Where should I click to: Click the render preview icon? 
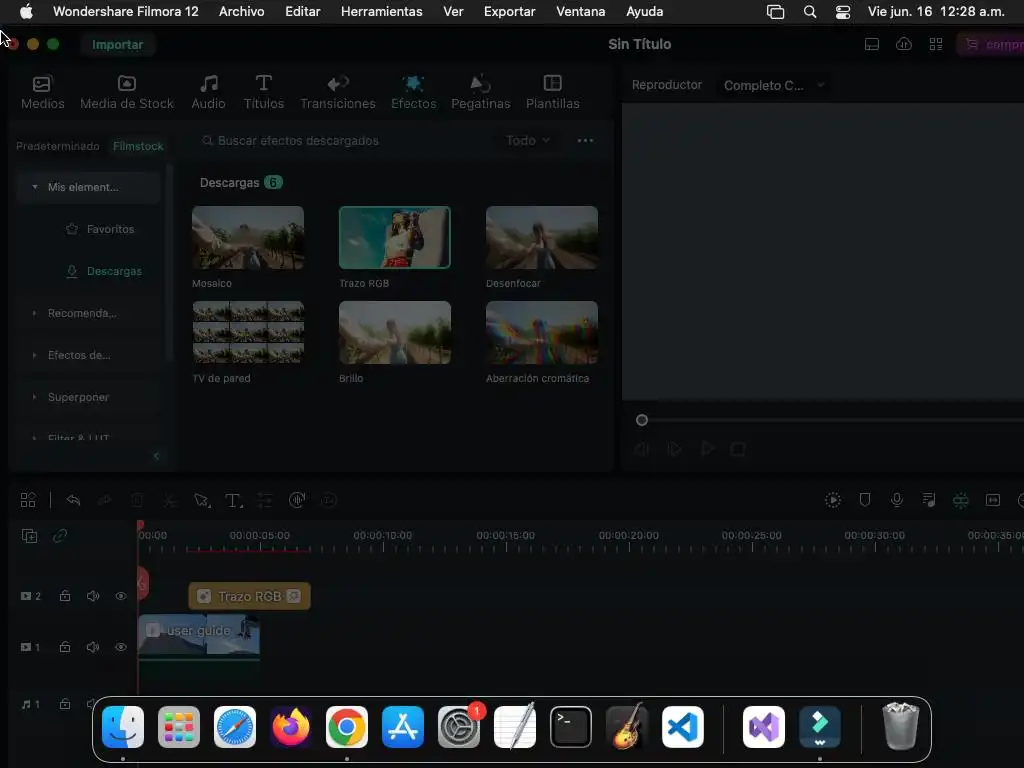(x=833, y=500)
